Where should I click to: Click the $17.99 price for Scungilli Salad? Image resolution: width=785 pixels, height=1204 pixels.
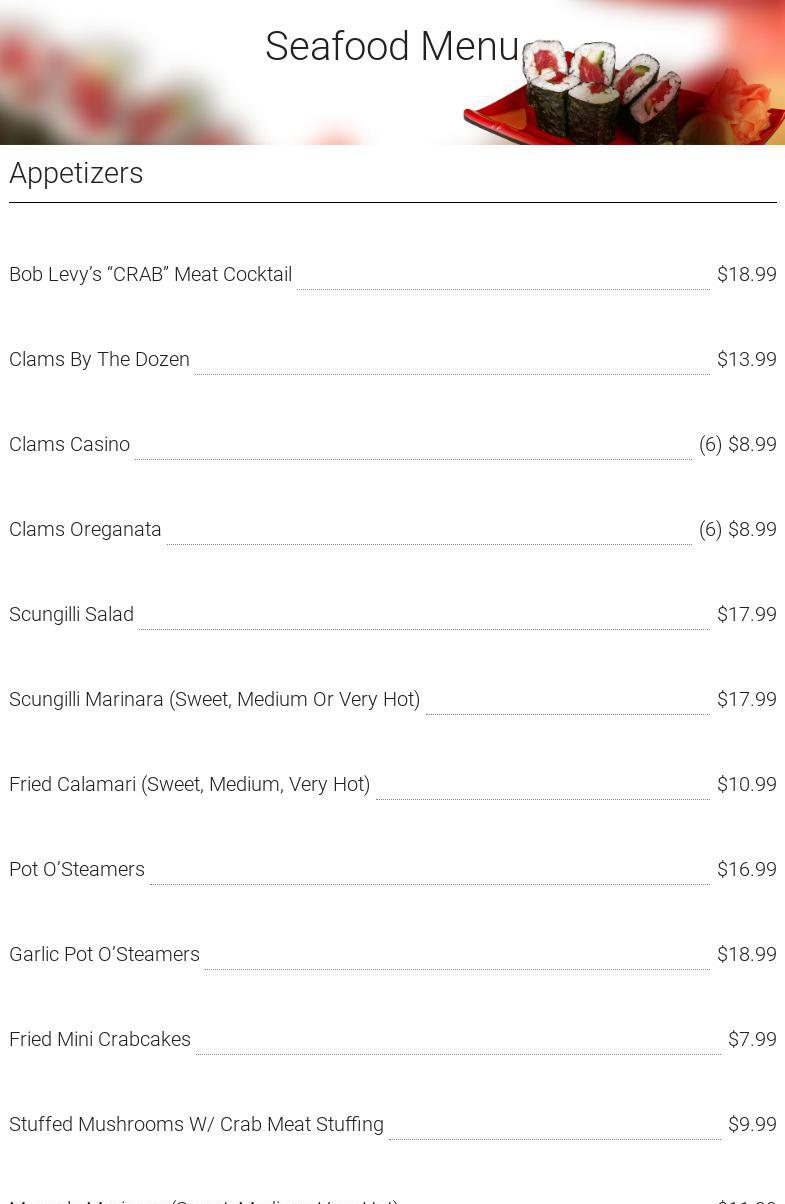coord(746,614)
